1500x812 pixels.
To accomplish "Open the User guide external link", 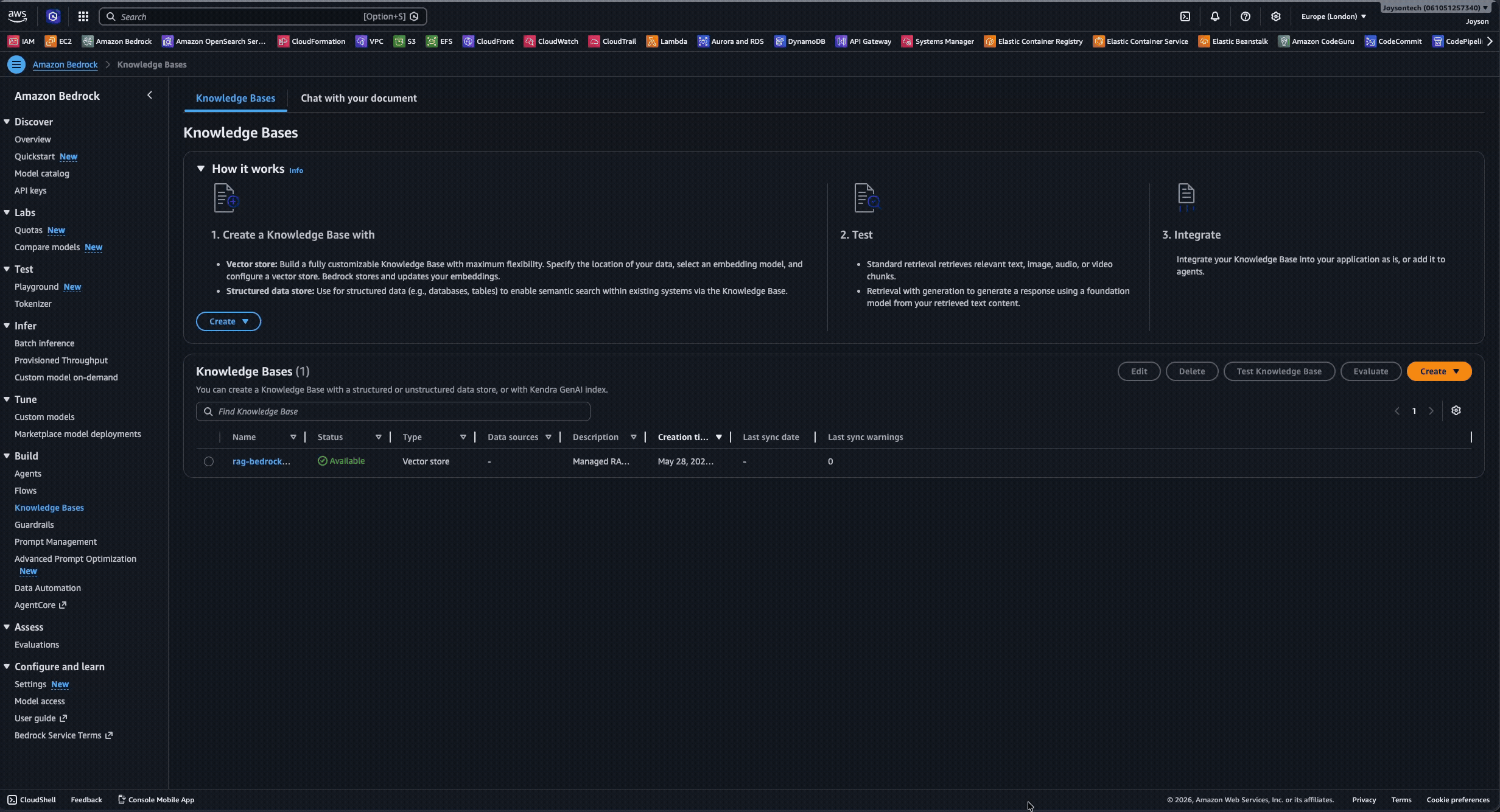I will tap(41, 718).
